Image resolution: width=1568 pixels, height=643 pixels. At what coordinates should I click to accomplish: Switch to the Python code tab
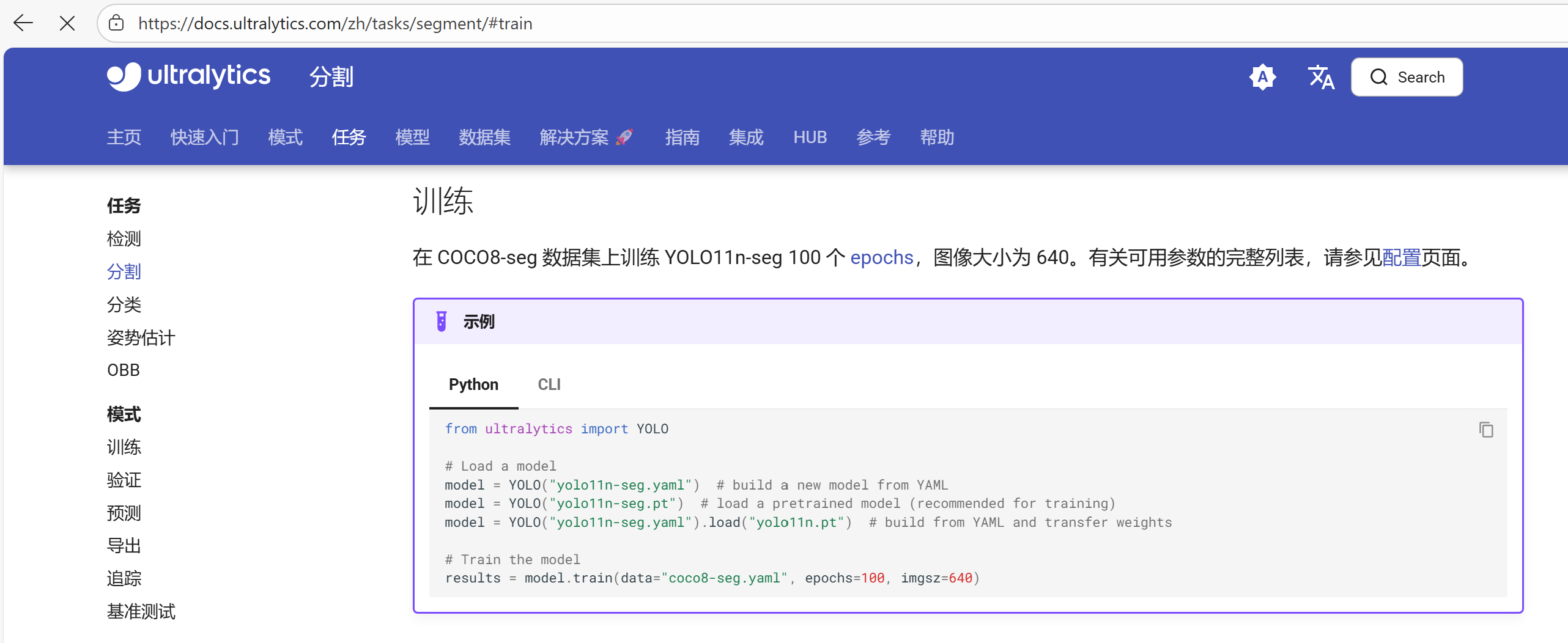[x=474, y=384]
